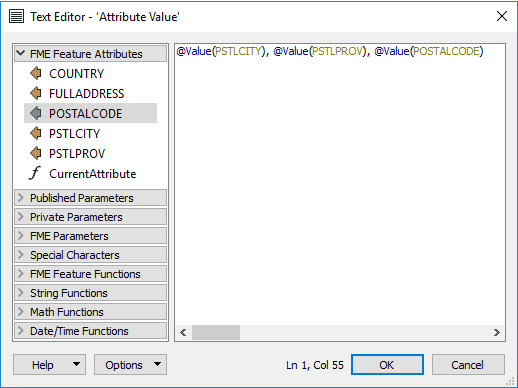Click the PSTLPROV attribute arrow icon

[36, 153]
